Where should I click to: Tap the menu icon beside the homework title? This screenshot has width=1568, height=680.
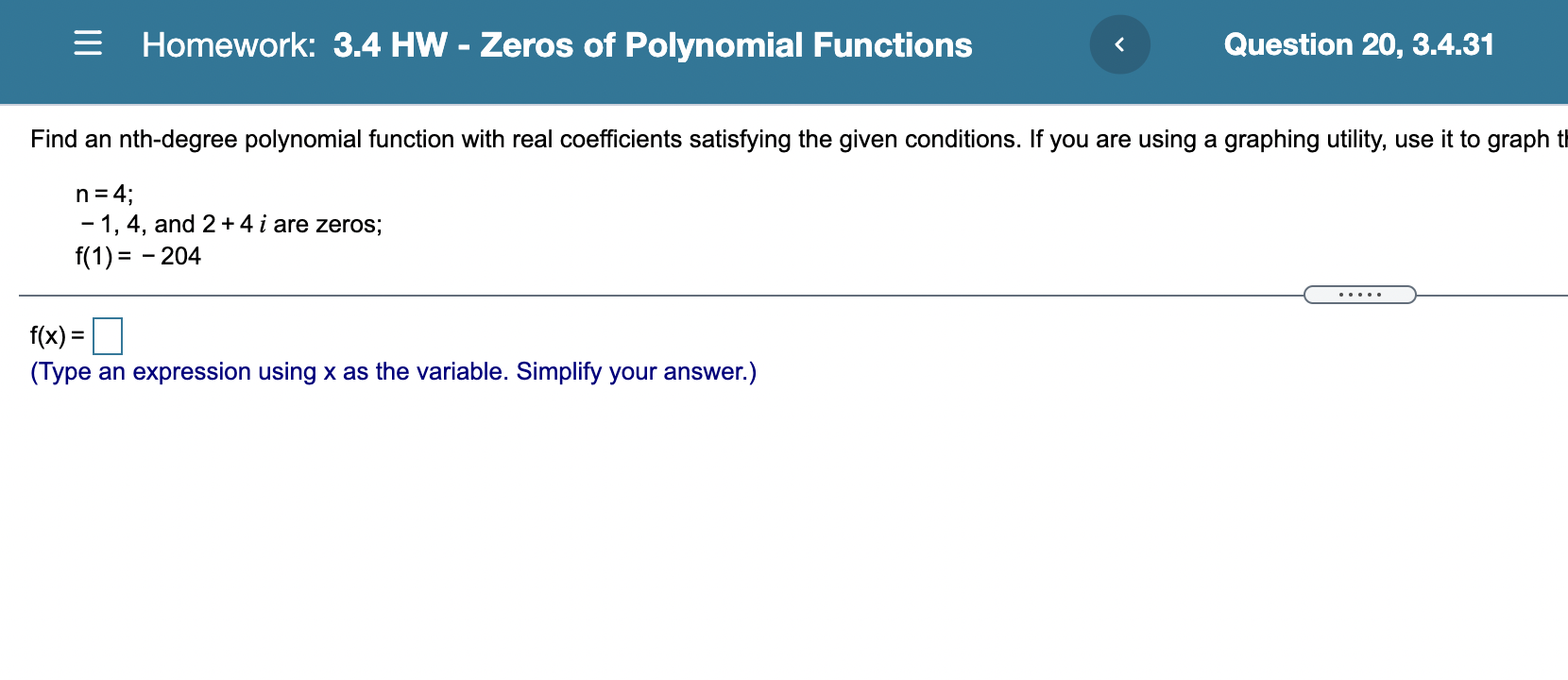pos(87,43)
